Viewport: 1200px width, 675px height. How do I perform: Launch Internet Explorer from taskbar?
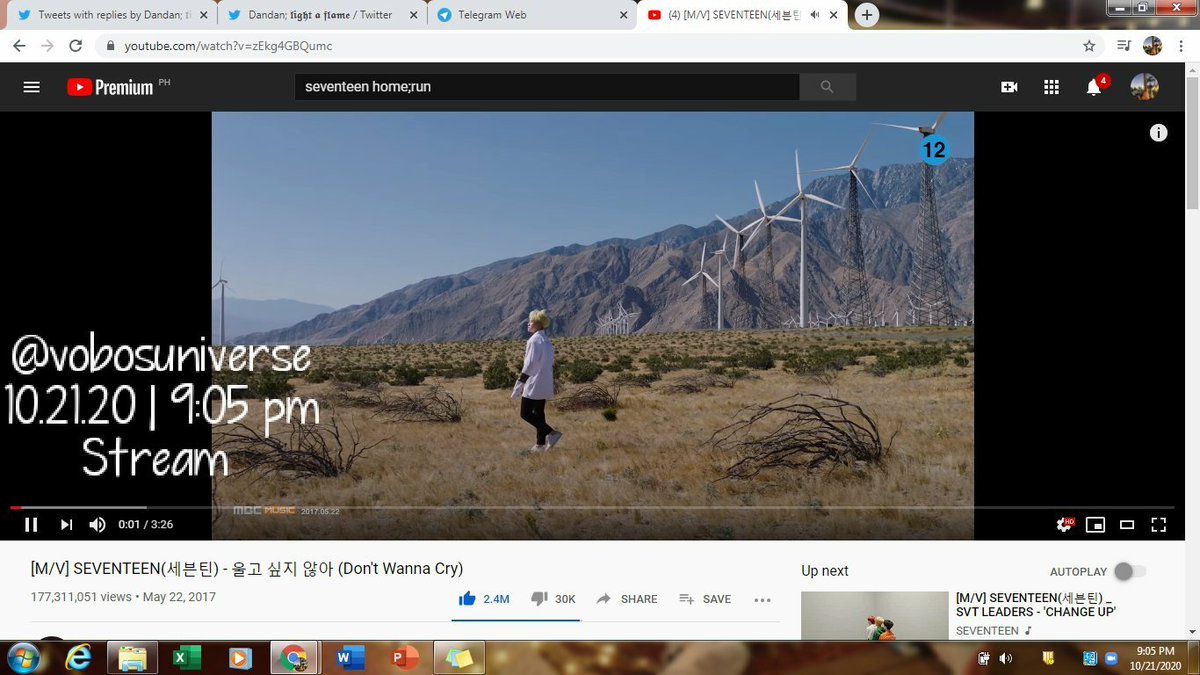click(78, 658)
